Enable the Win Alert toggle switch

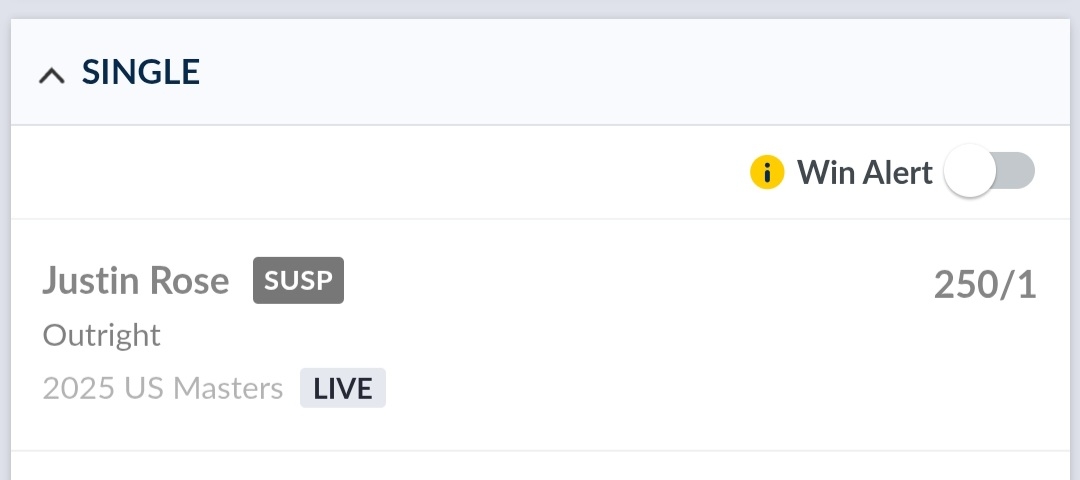[990, 172]
